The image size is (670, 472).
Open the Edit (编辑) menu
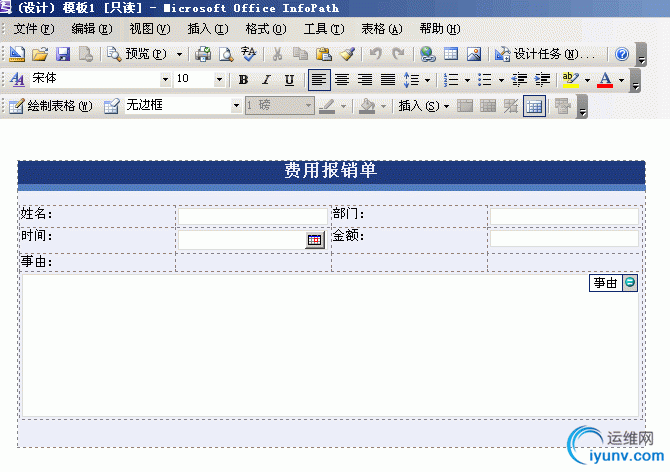coord(92,29)
